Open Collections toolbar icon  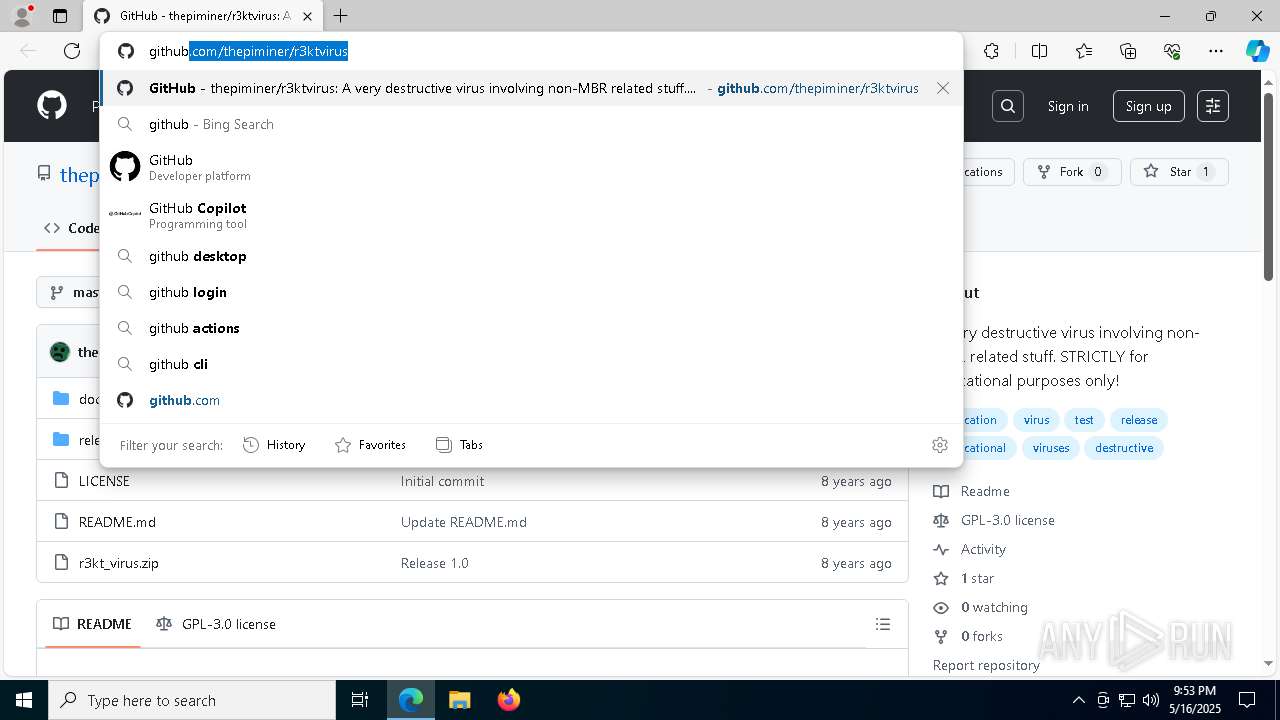click(1128, 51)
